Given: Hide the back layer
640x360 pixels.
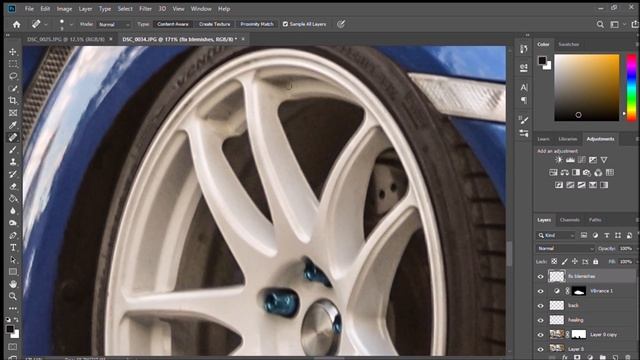Looking at the screenshot, I should (540, 306).
